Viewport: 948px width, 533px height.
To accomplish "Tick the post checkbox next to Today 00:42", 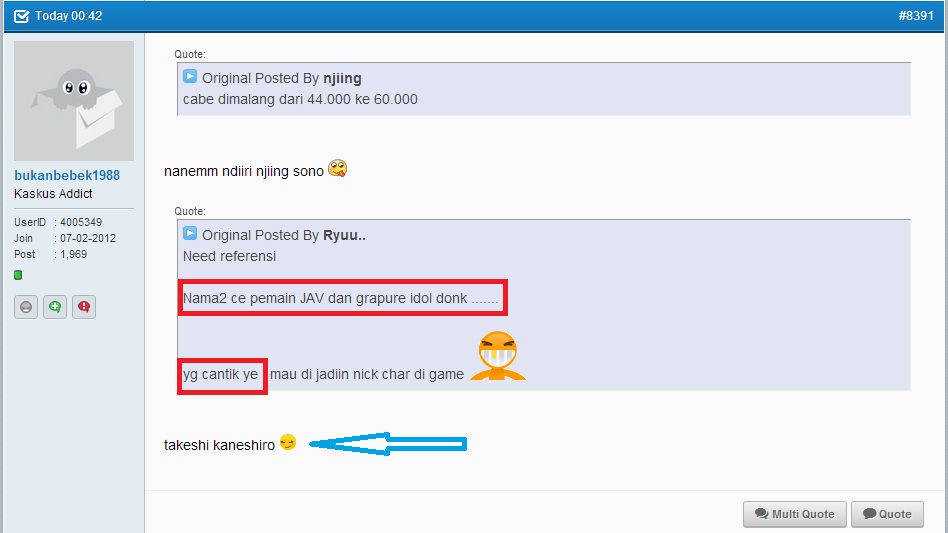I will pyautogui.click(x=21, y=16).
